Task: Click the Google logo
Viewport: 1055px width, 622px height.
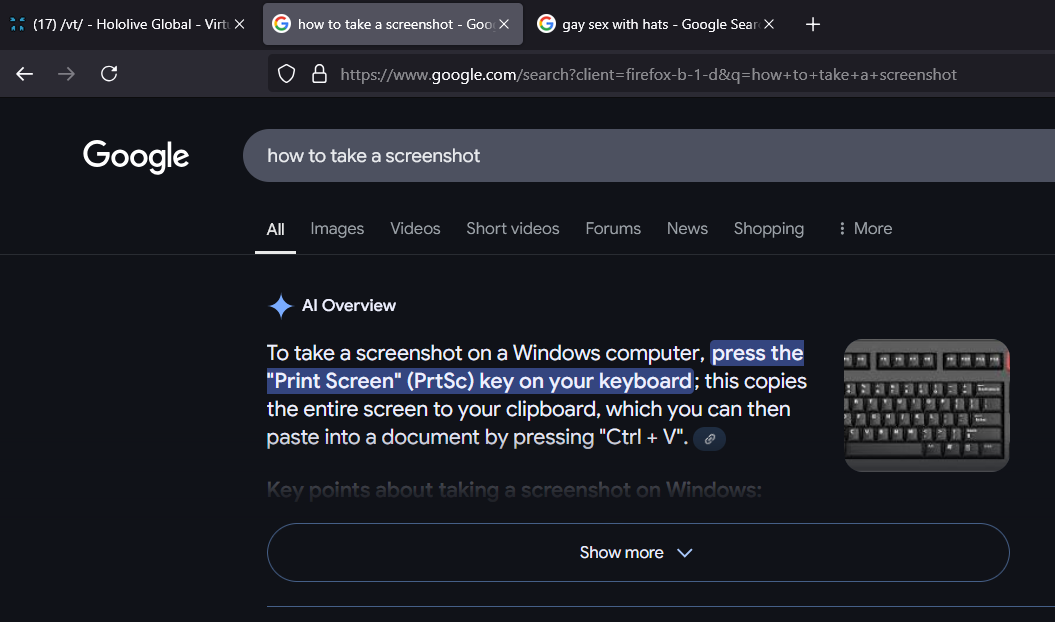Action: coord(136,156)
